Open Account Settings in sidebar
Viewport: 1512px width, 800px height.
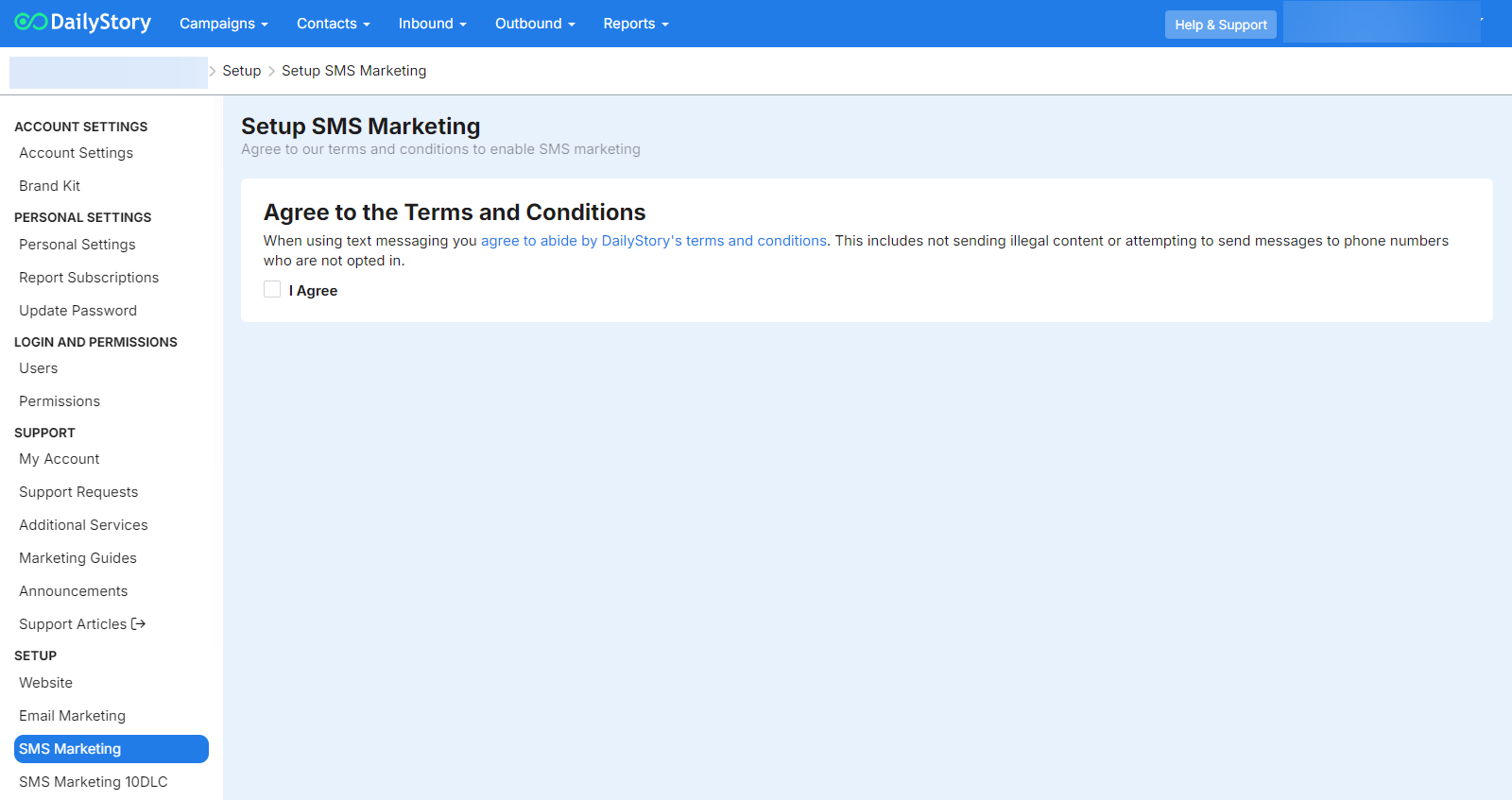[76, 153]
